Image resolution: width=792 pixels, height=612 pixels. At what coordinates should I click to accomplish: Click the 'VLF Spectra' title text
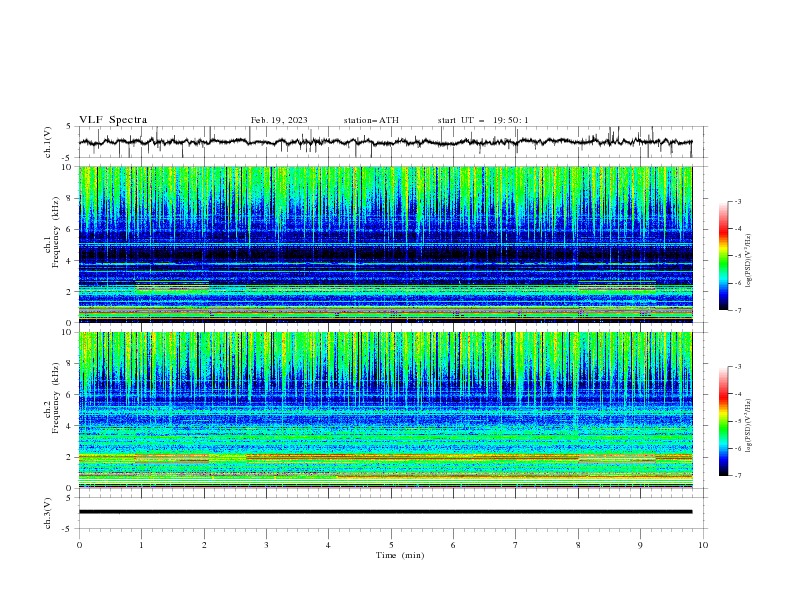[113, 120]
